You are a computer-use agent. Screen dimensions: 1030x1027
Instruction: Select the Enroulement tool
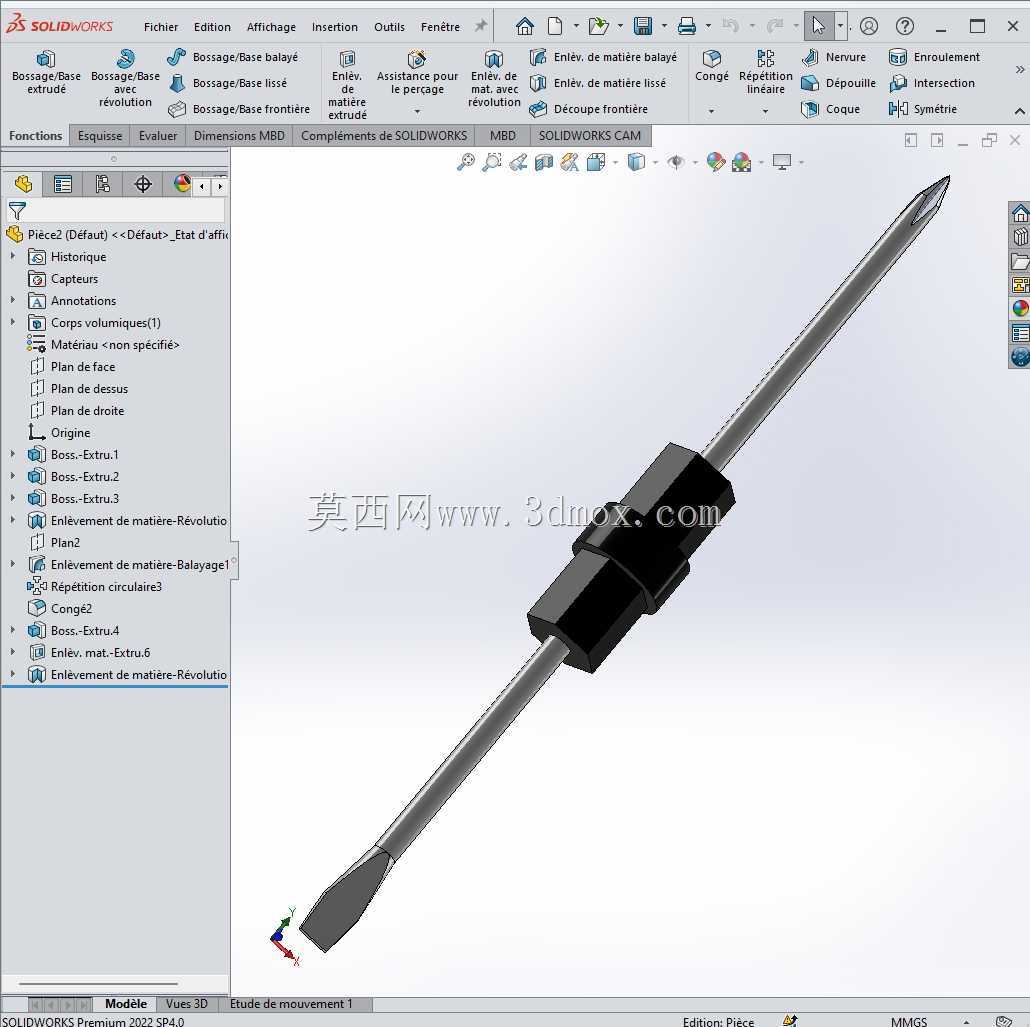(x=934, y=57)
